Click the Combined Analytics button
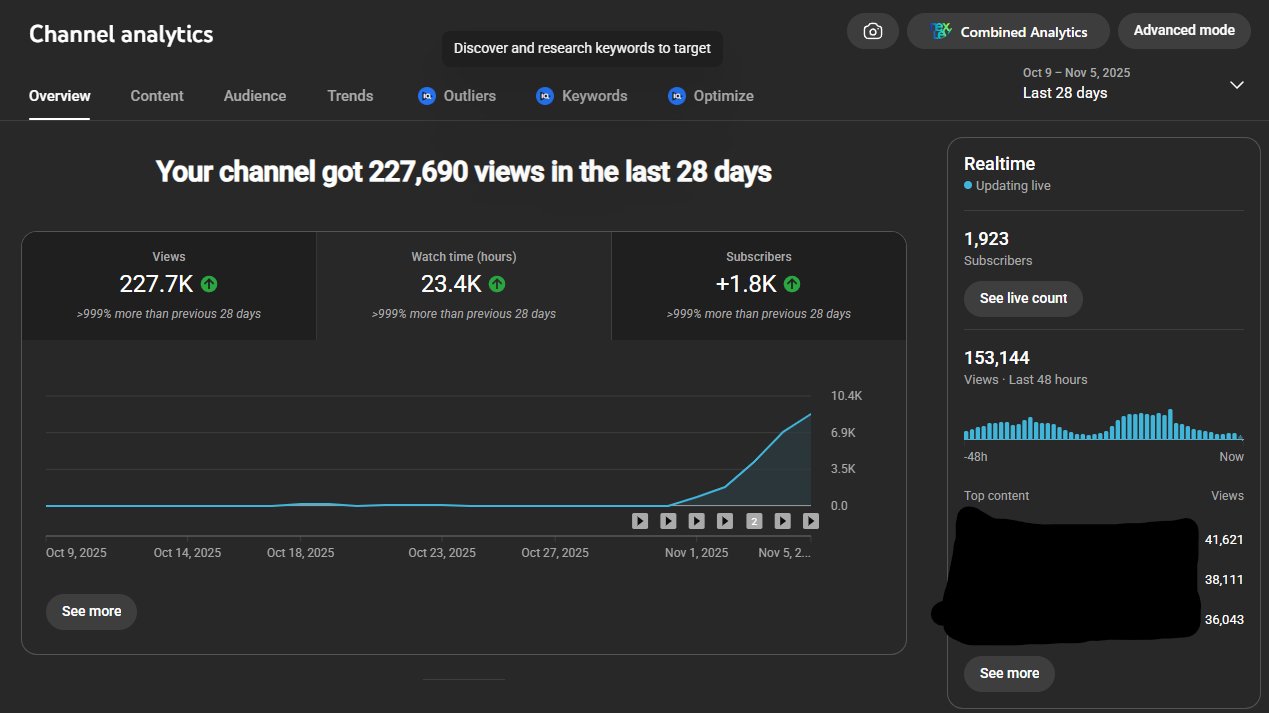The width and height of the screenshot is (1269, 713). tap(1008, 31)
